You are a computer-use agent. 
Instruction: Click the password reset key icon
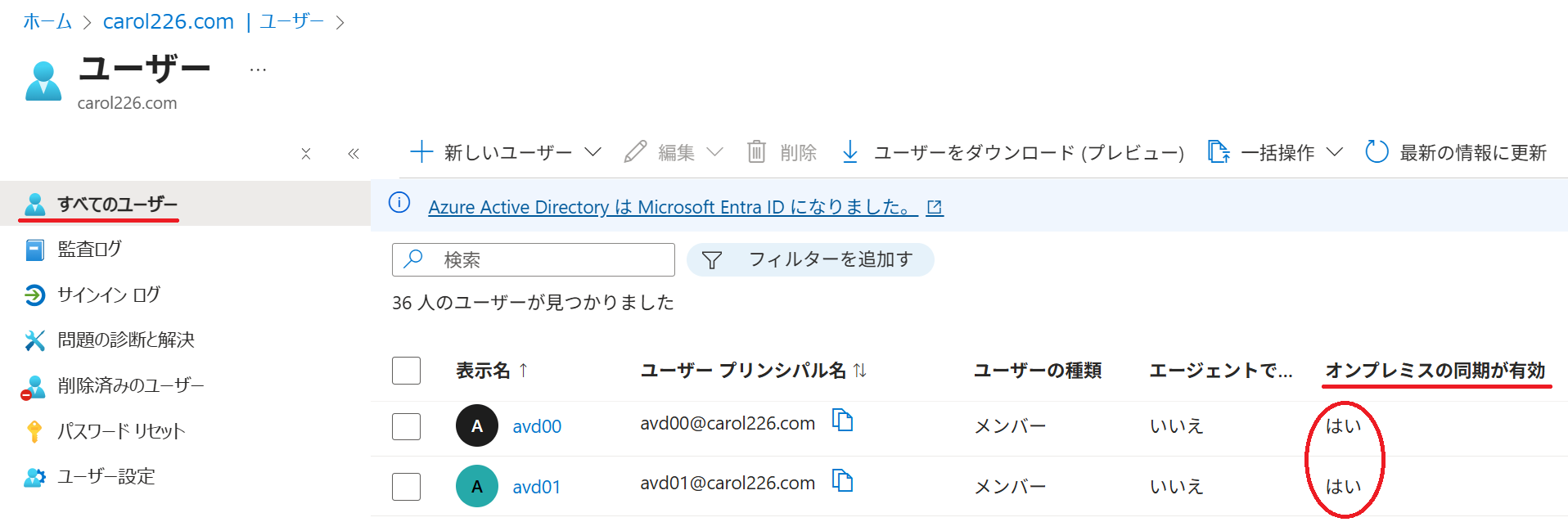pos(34,431)
